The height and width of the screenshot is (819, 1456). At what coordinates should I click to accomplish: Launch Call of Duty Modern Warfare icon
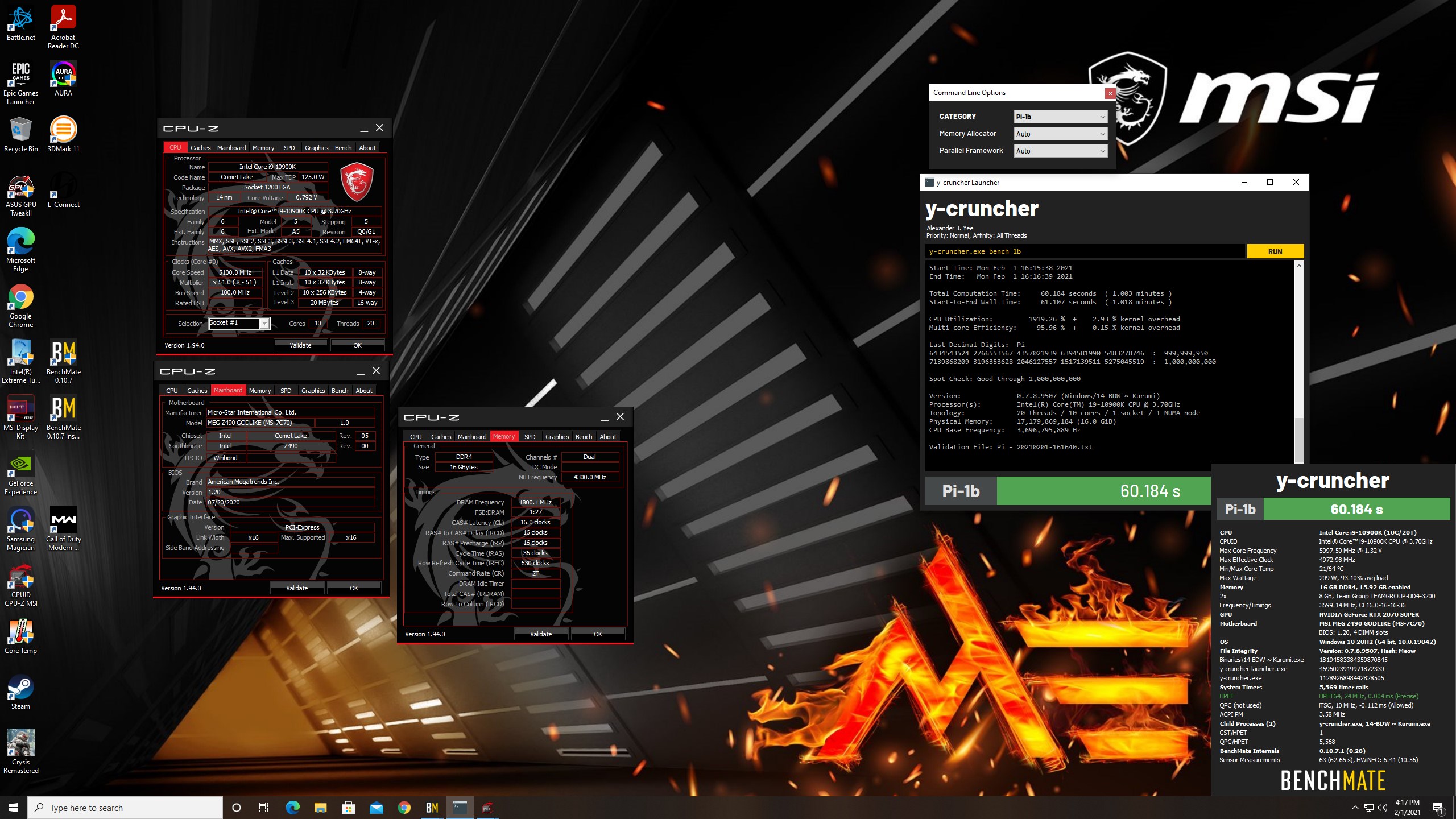[x=63, y=529]
